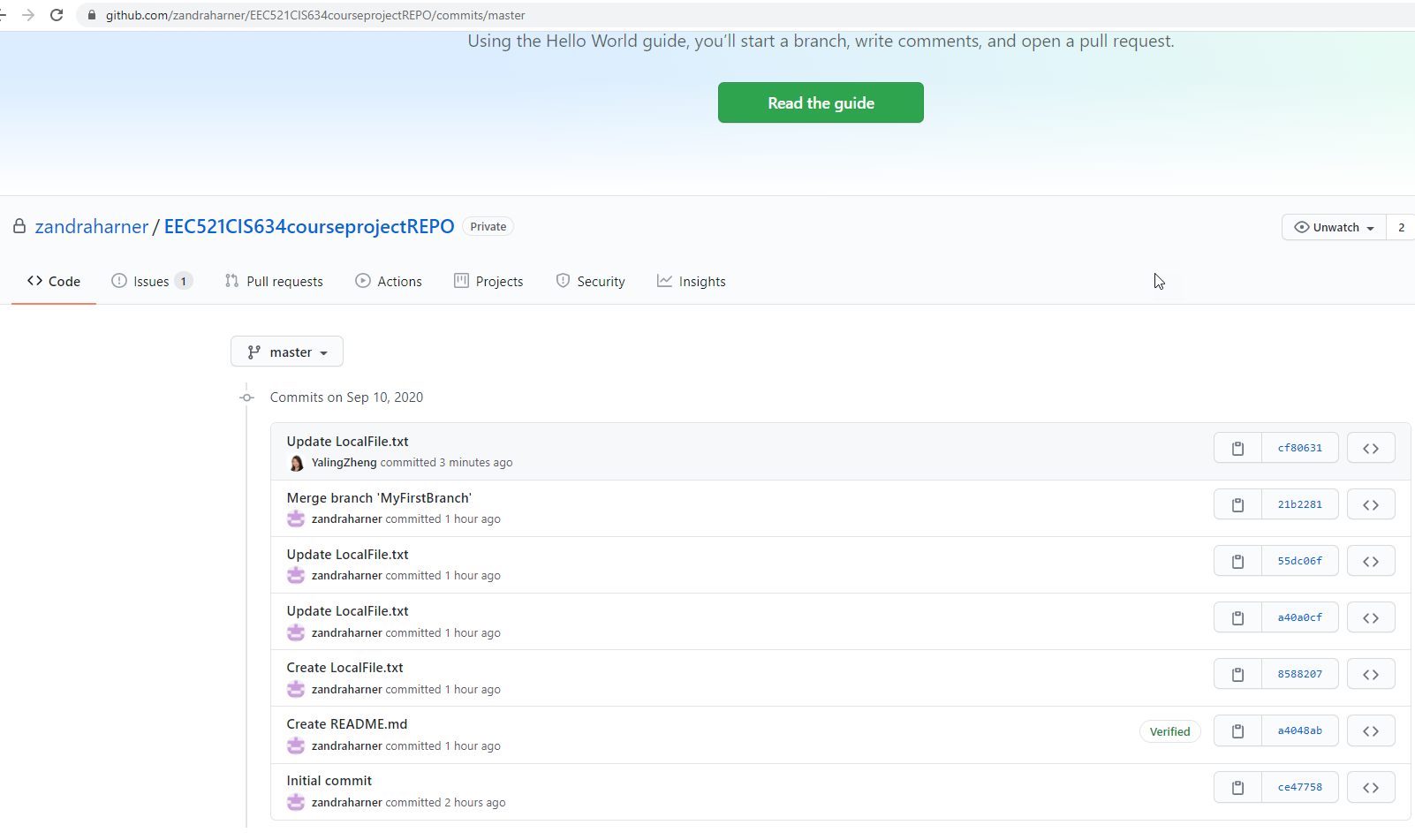
Task: Copy SHA for the Merge branch commit
Action: coord(1237,504)
